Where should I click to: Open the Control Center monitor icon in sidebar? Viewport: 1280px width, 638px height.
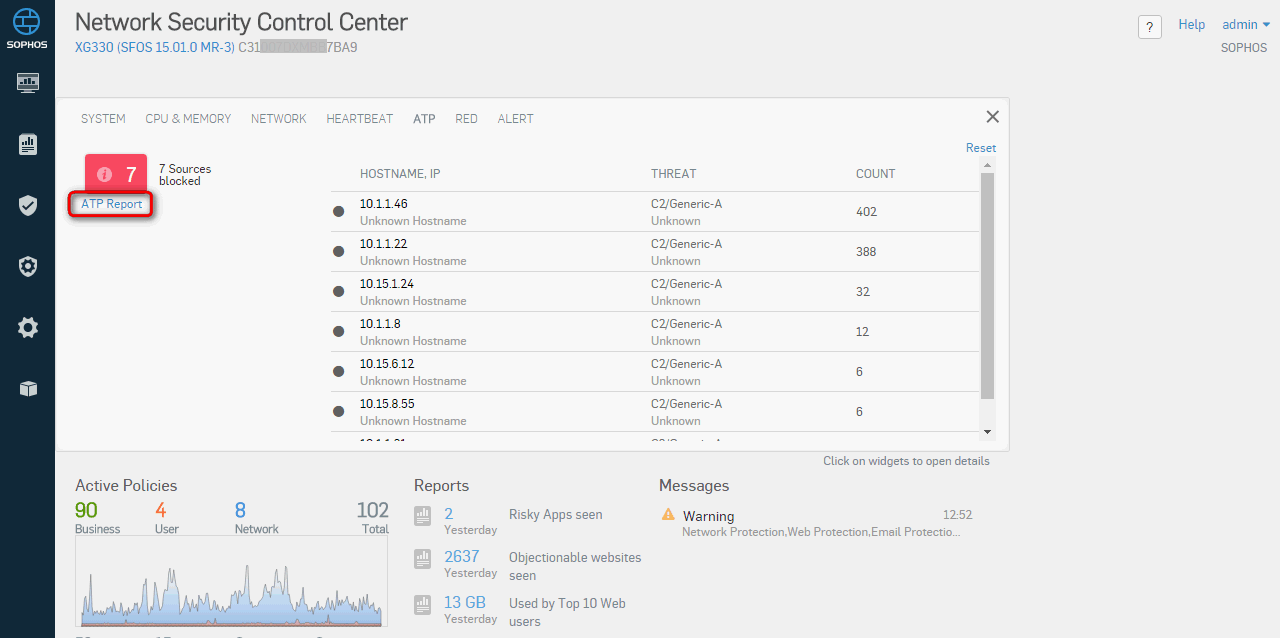(28, 82)
